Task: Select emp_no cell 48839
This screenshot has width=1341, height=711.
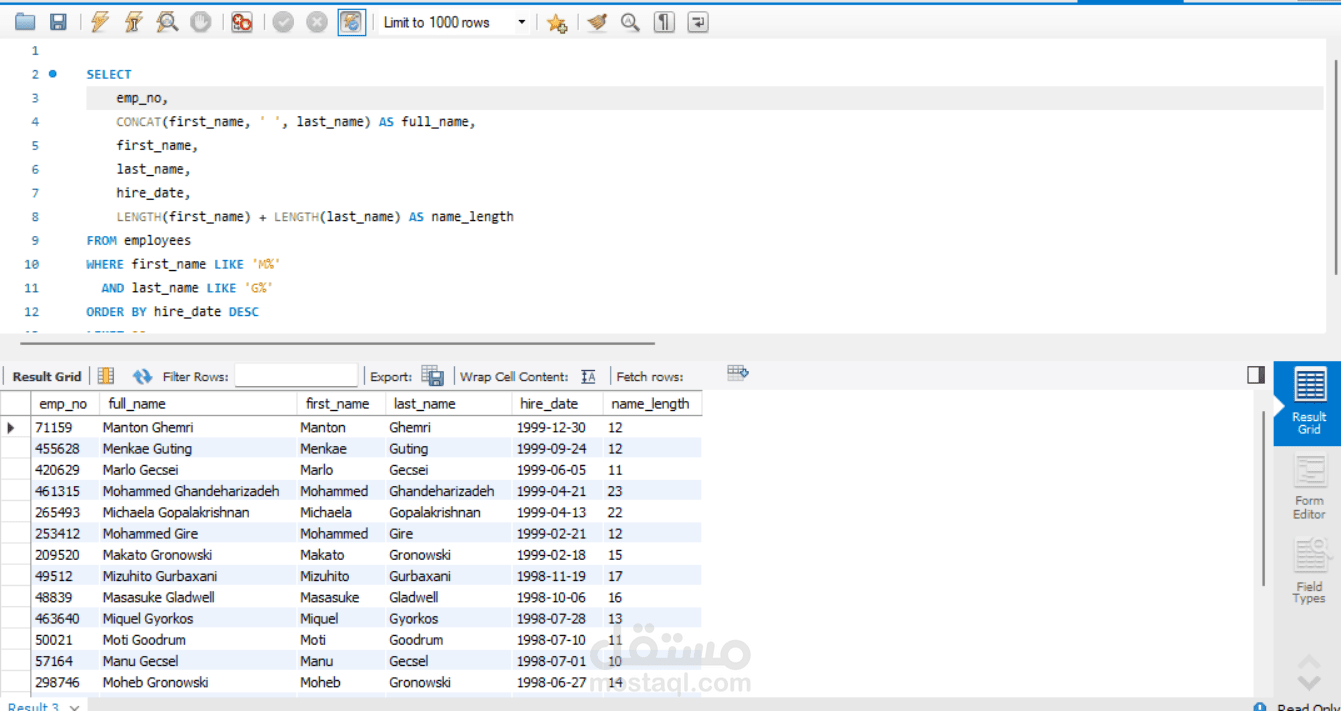Action: [64, 597]
